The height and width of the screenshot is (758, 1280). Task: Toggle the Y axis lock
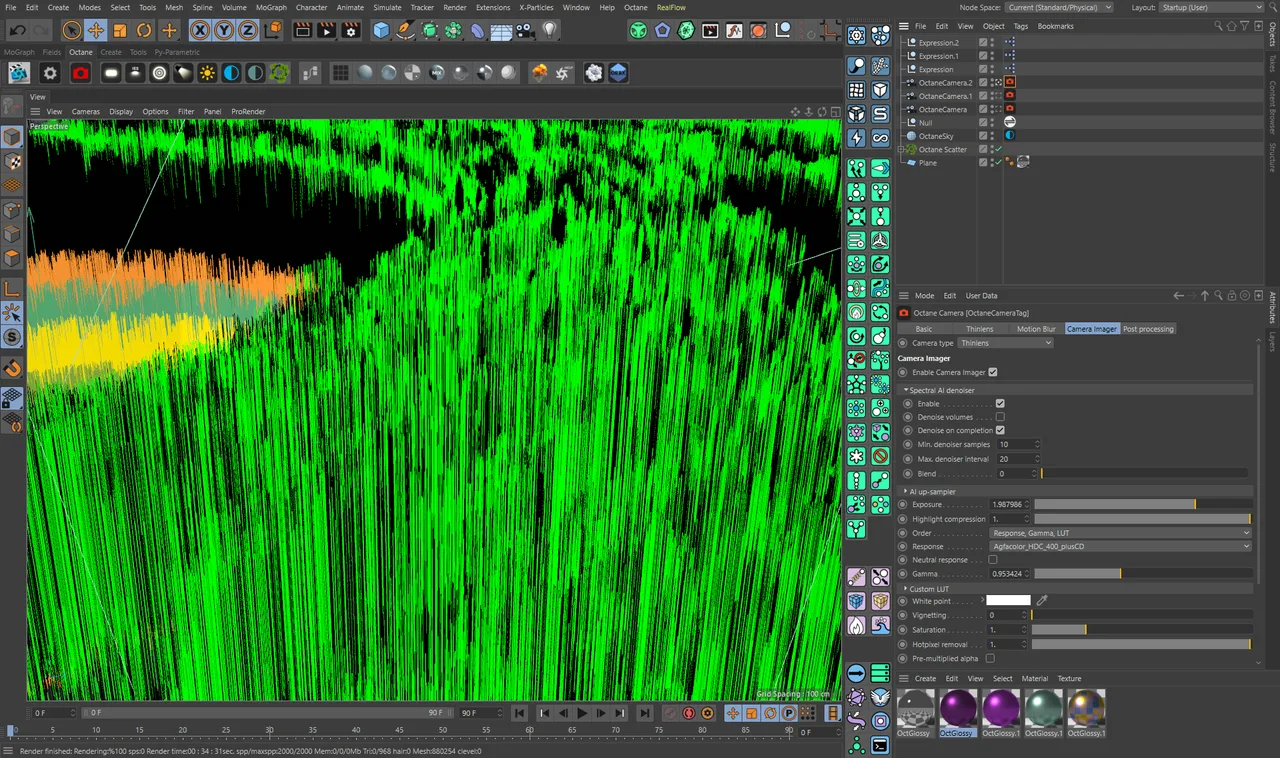[x=224, y=31]
